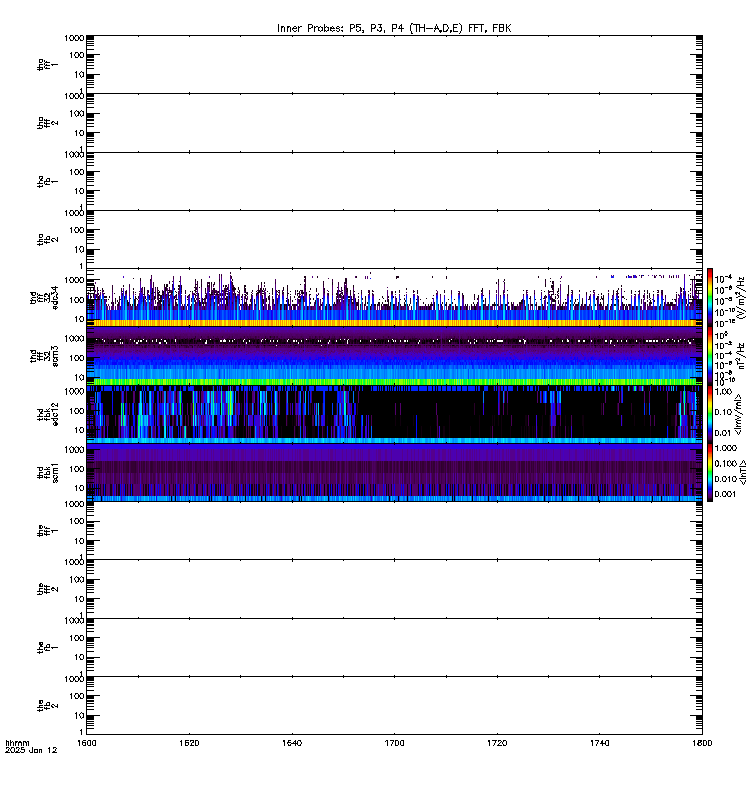Screen dimensions: 750x800
Task: Click the nT²/Hz rainbow color bar
Action: tap(710, 356)
